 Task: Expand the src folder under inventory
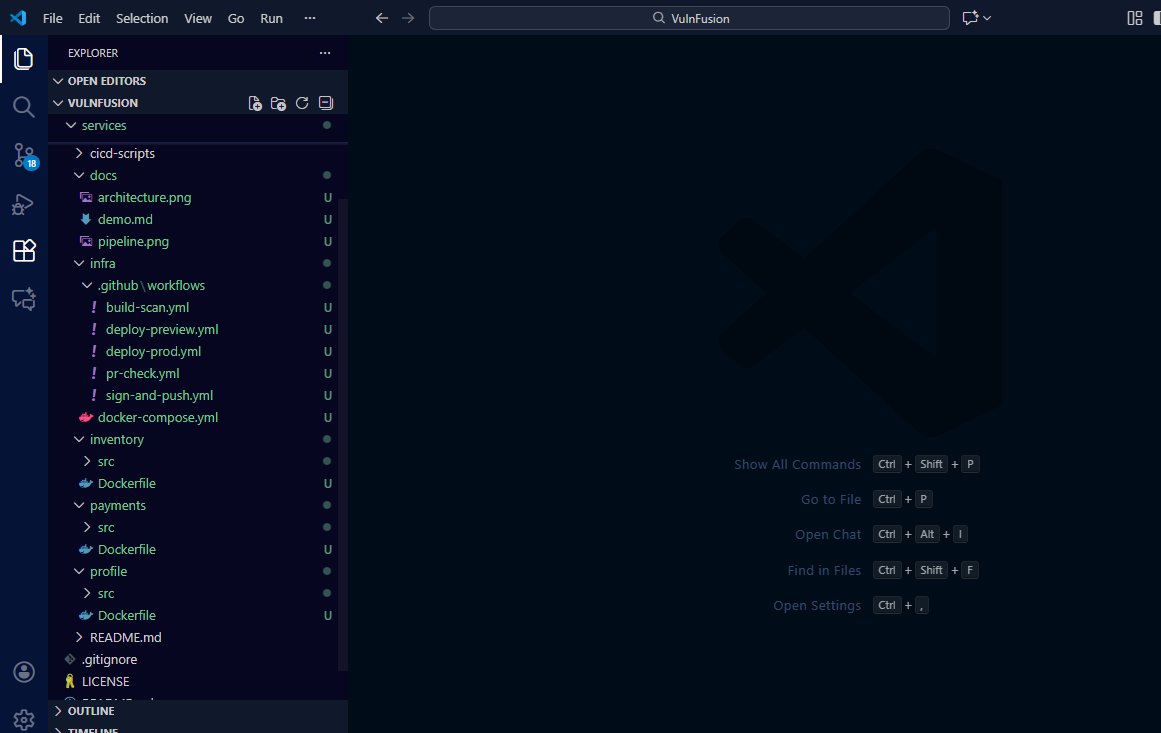point(198,461)
